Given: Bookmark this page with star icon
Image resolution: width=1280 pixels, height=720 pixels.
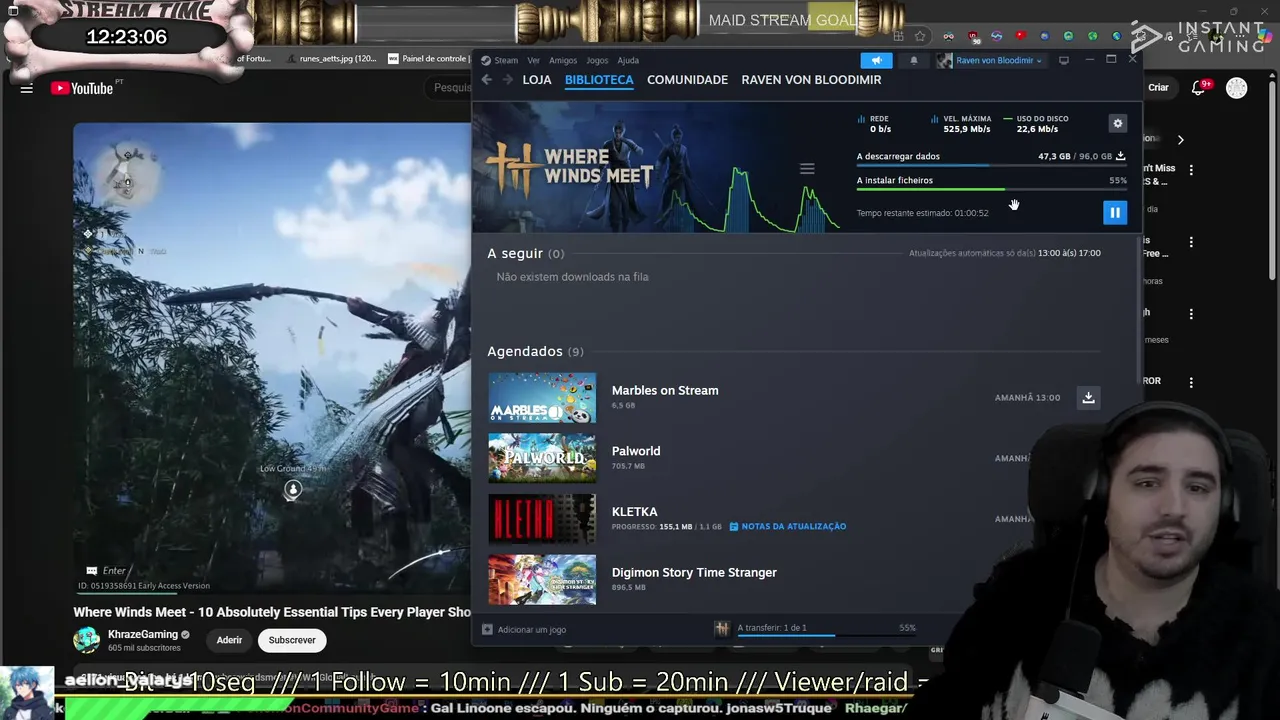Looking at the screenshot, I should (920, 37).
